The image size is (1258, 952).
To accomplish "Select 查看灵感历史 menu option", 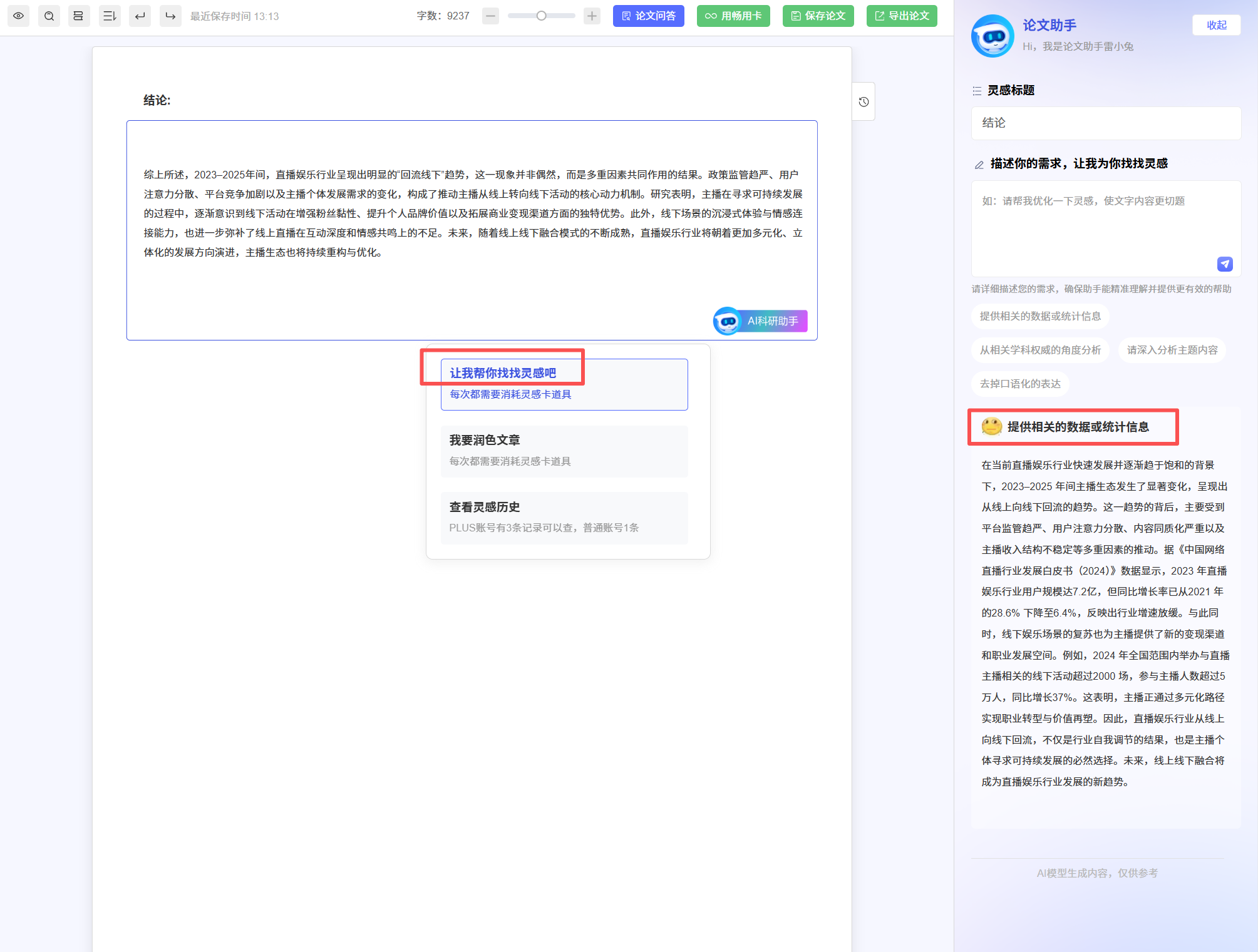I will point(564,517).
